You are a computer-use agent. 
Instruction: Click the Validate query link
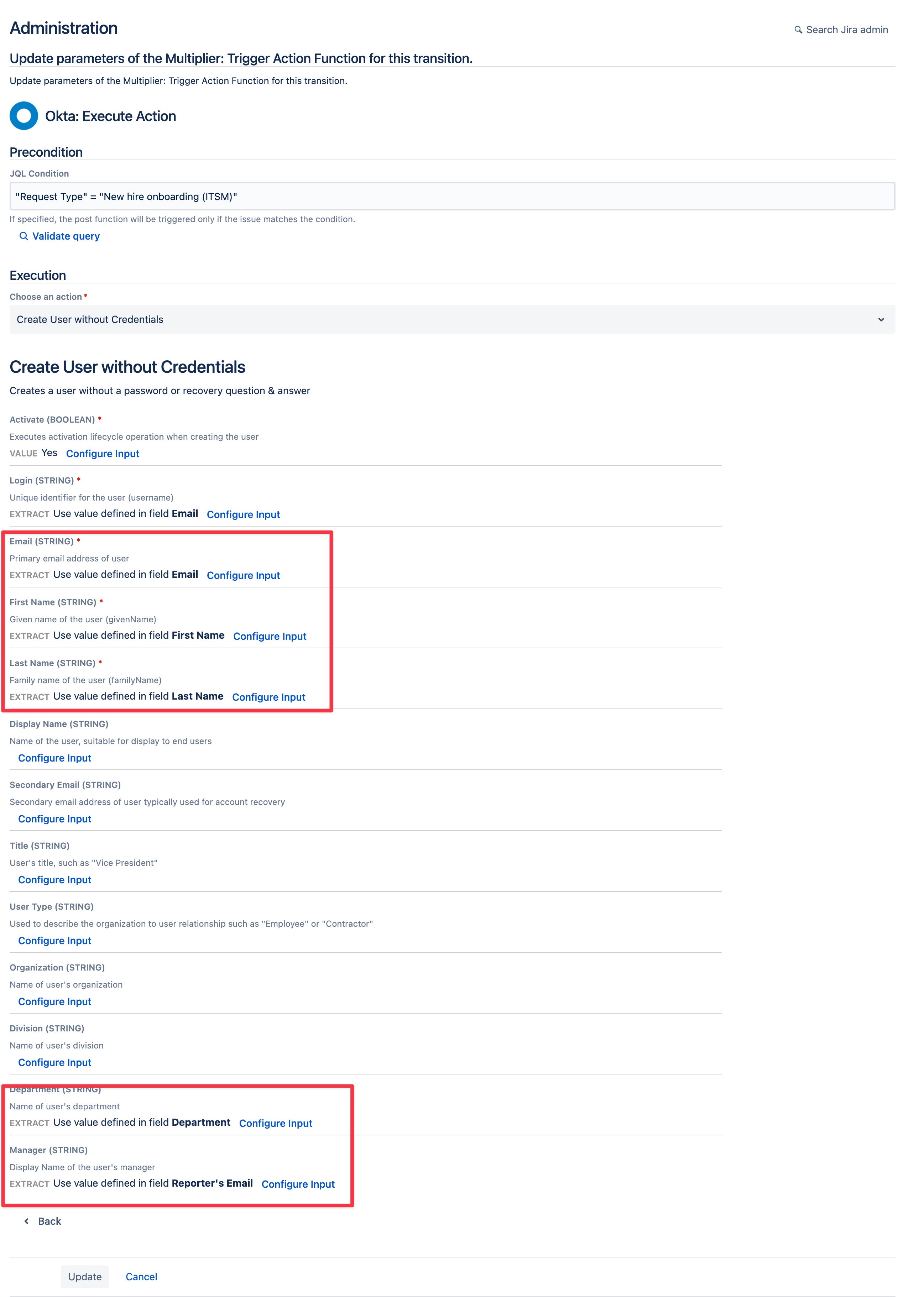[66, 236]
